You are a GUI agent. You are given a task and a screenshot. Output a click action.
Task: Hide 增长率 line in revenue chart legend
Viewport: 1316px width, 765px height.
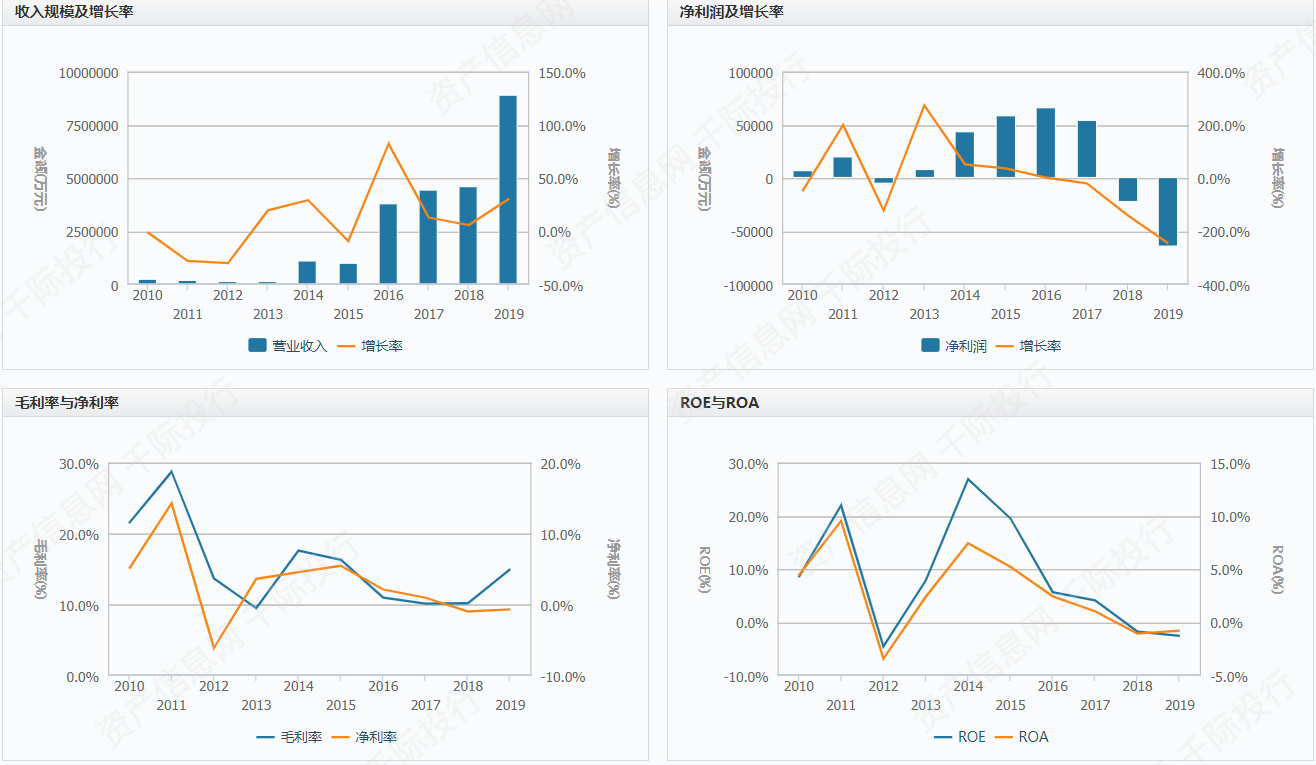click(369, 346)
